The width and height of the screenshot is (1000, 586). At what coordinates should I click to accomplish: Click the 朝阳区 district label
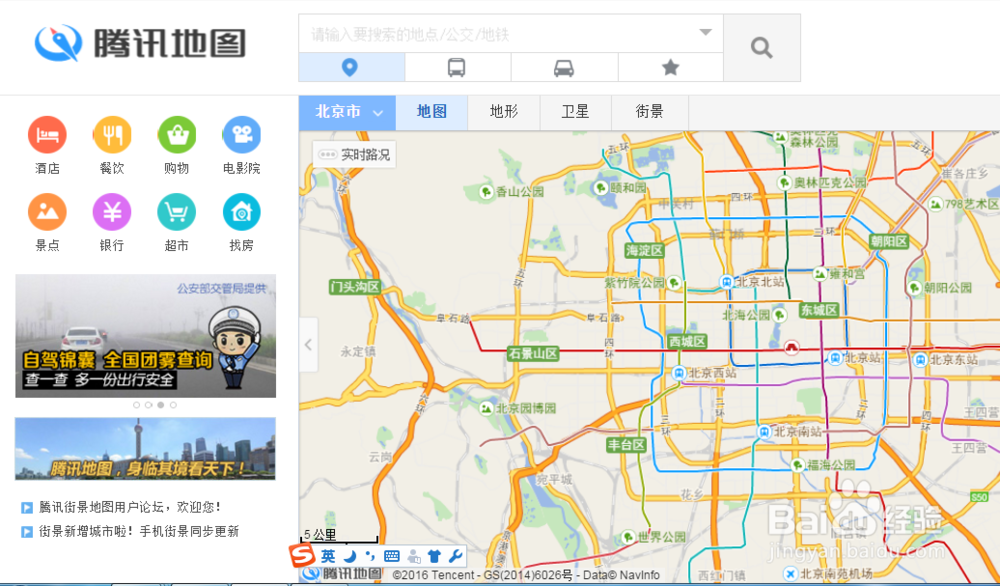(x=889, y=241)
